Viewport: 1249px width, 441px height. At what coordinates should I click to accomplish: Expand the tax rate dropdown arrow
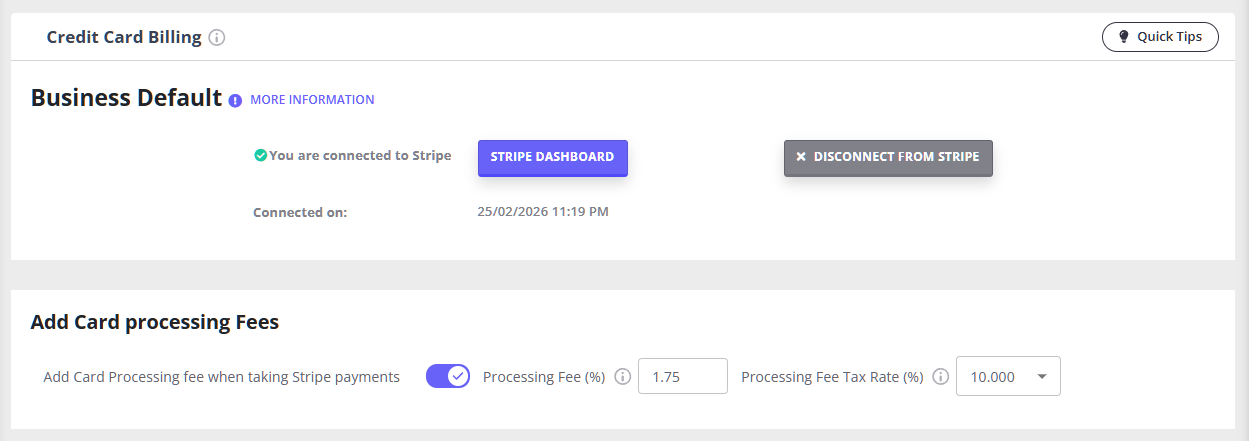(x=1042, y=377)
